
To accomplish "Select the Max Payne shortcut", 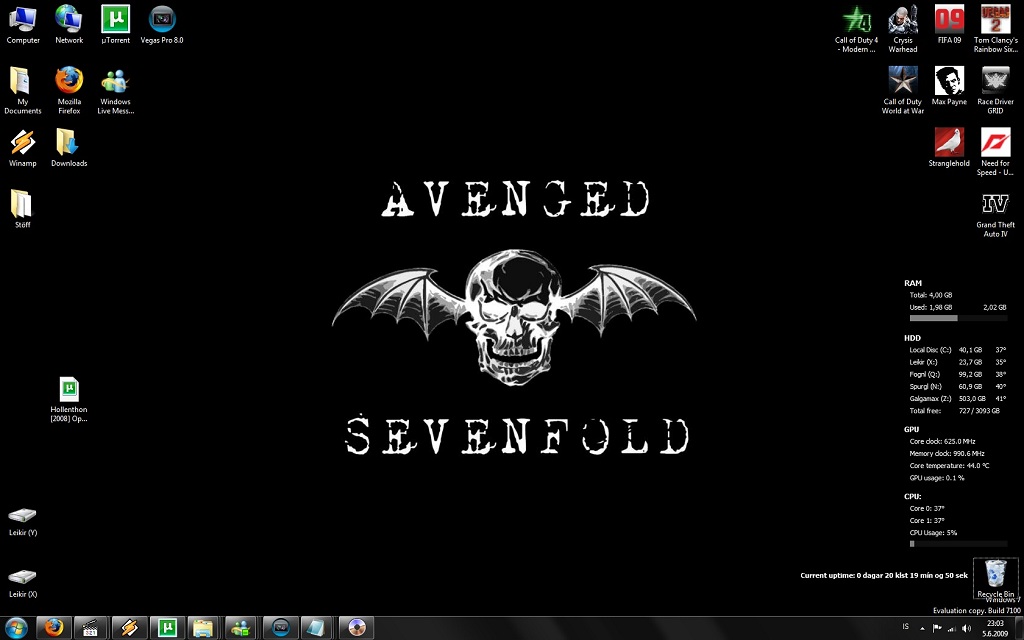I will [949, 86].
